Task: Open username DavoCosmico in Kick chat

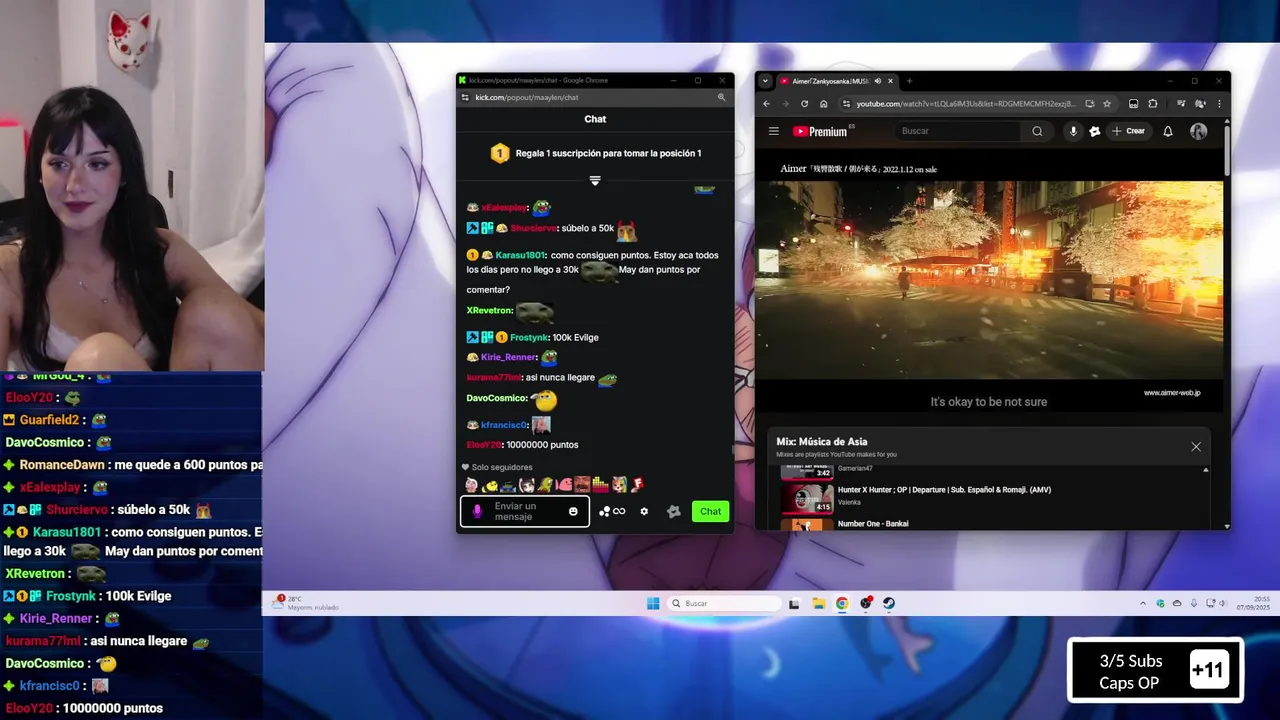Action: (x=496, y=398)
